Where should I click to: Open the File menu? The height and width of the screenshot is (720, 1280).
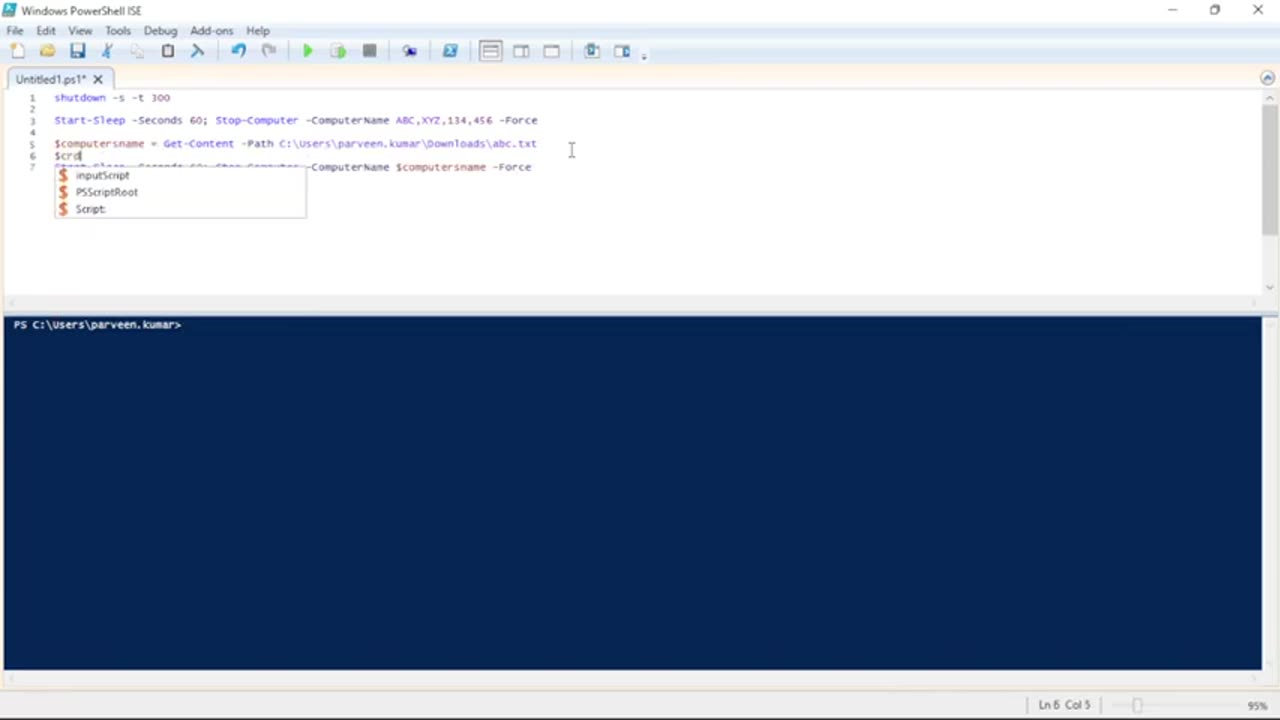coord(15,31)
